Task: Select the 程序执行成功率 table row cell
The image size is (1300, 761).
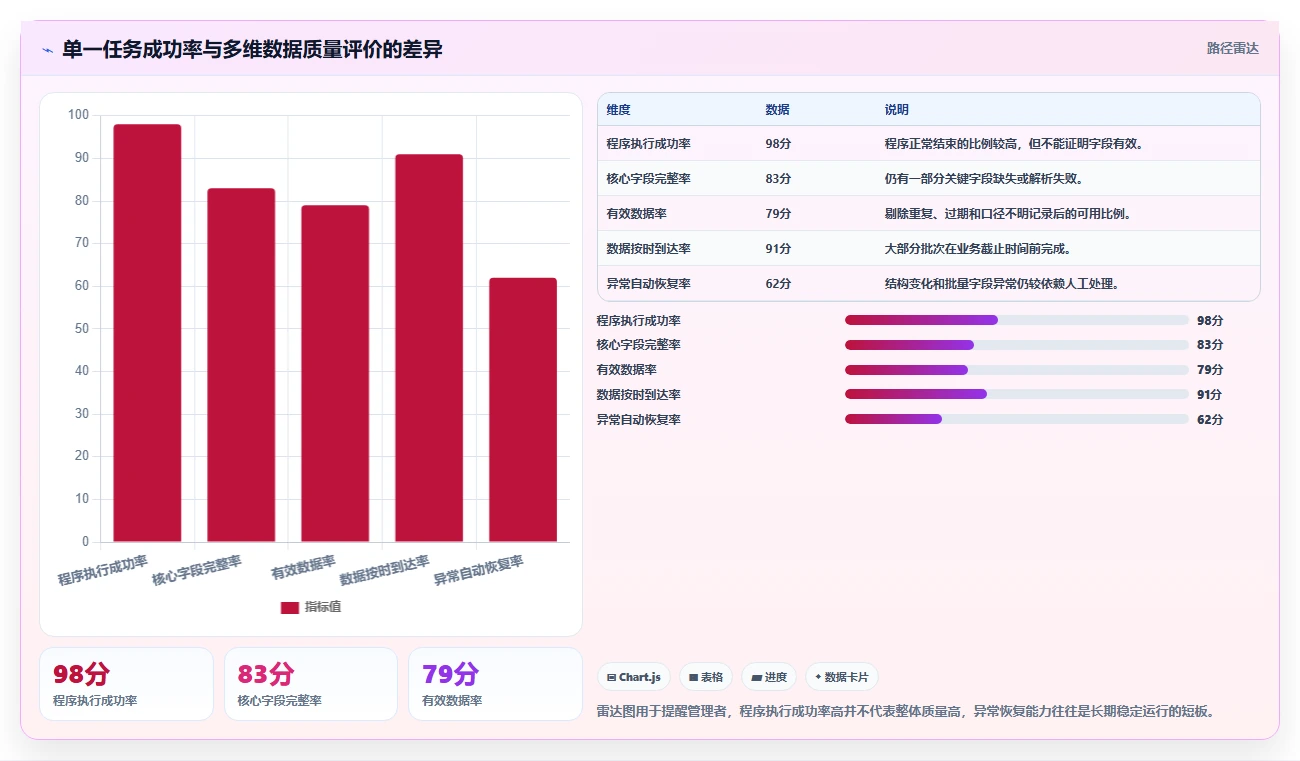Action: pos(648,144)
